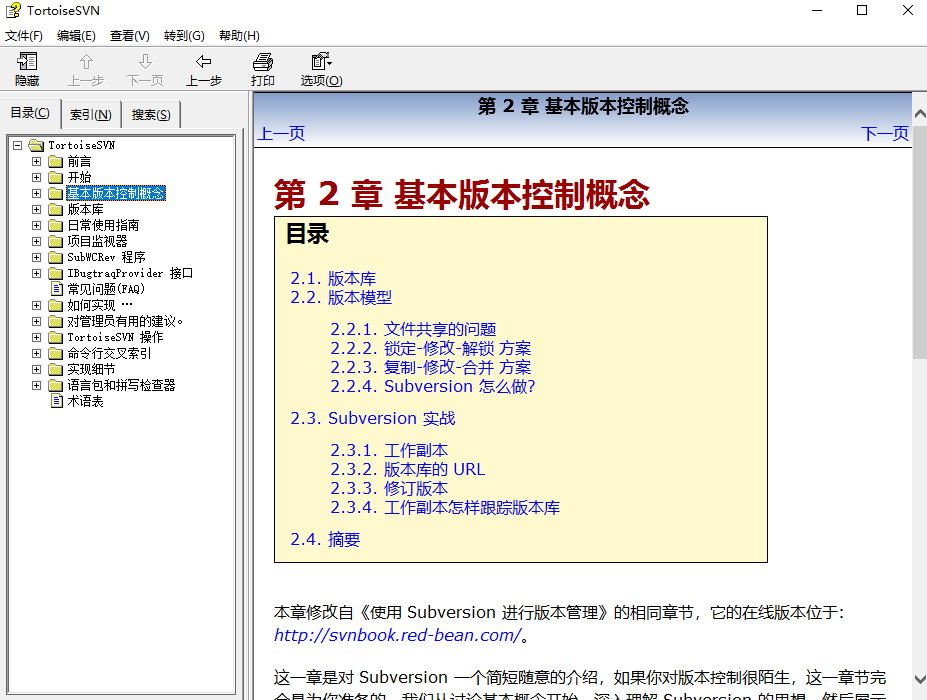Click the 版本库 folder icon in tree
Viewport: 927px width, 700px height.
[56, 209]
